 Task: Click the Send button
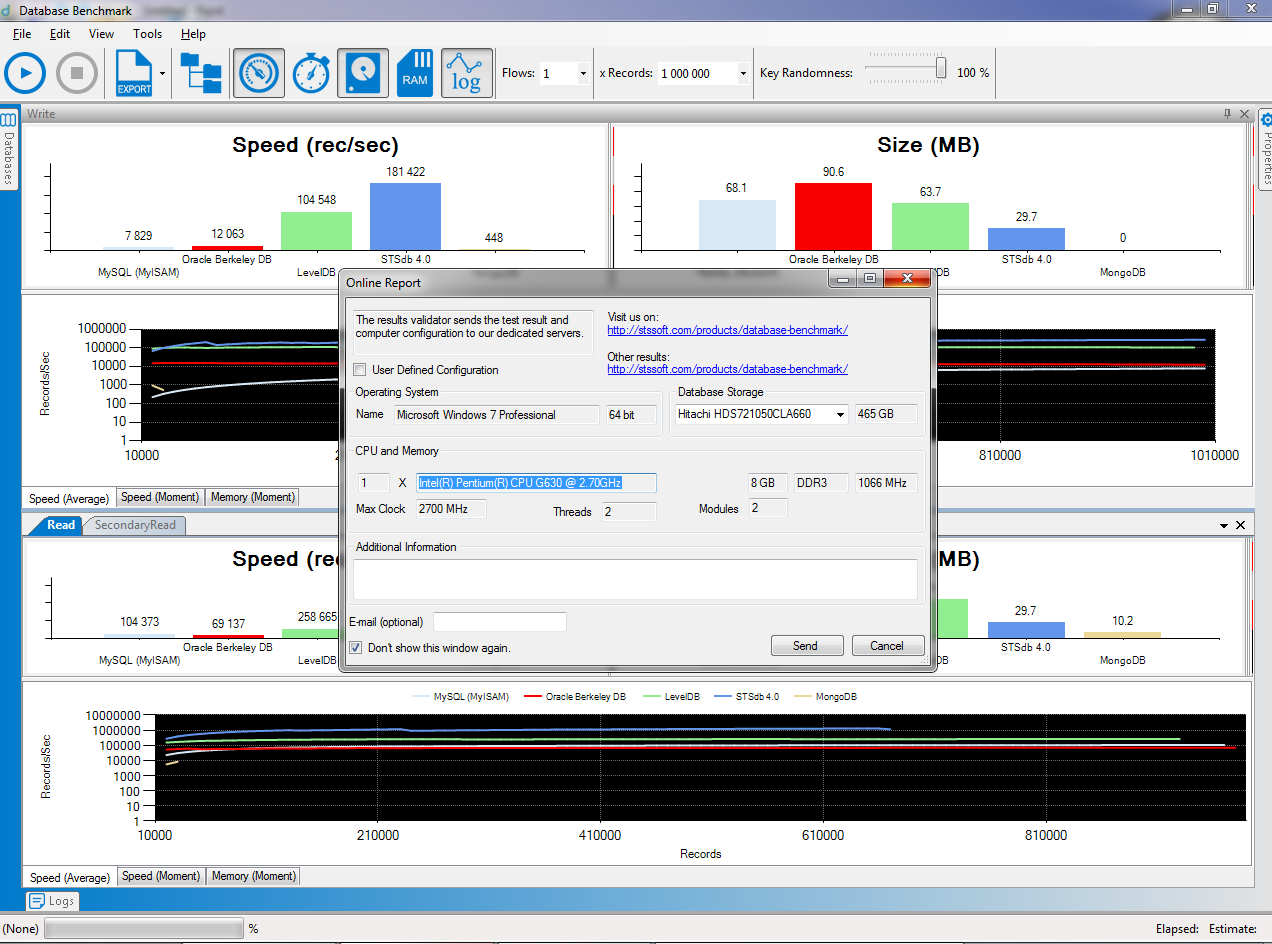[x=806, y=646]
